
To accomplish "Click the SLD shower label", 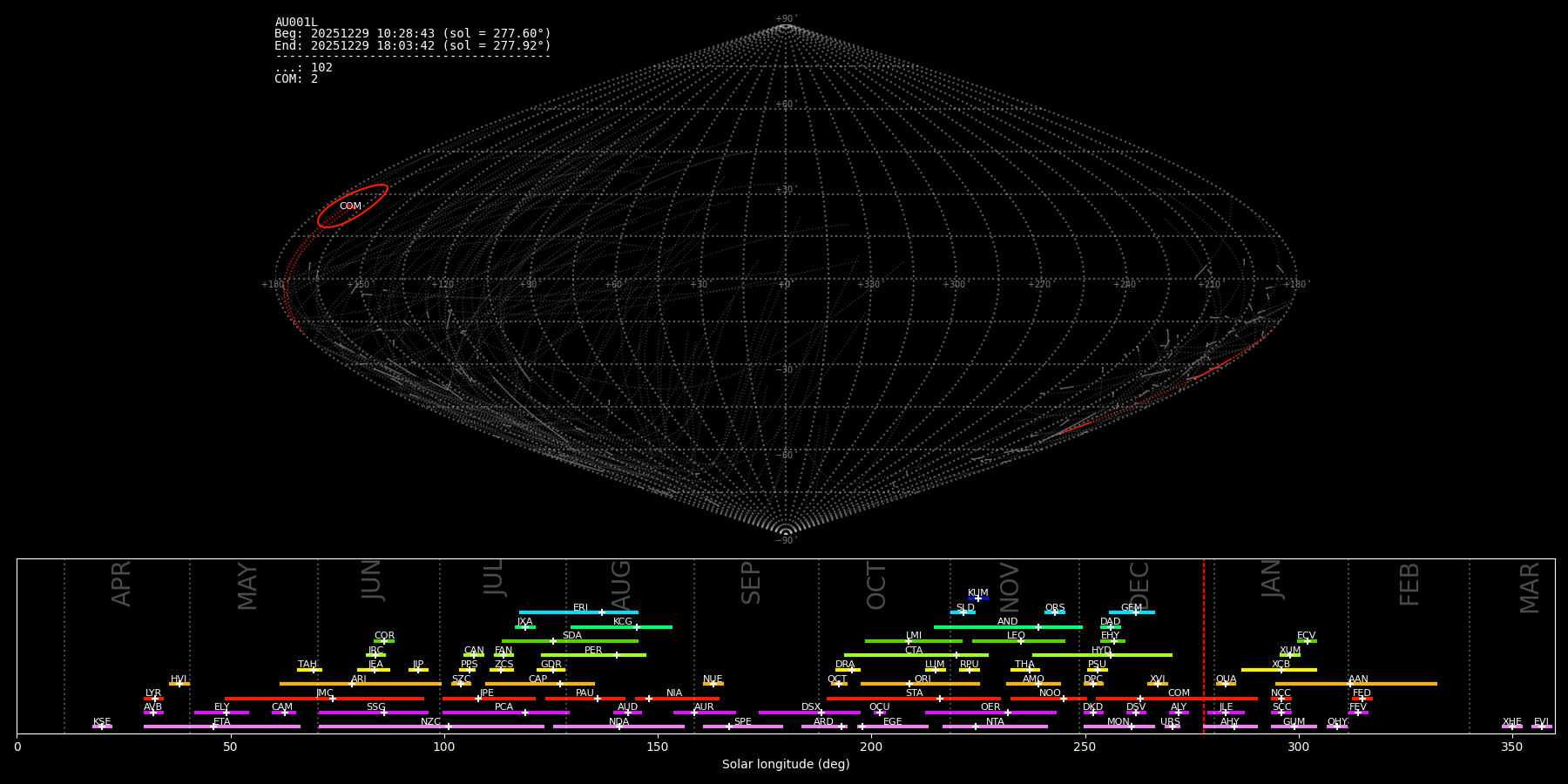I will [965, 608].
